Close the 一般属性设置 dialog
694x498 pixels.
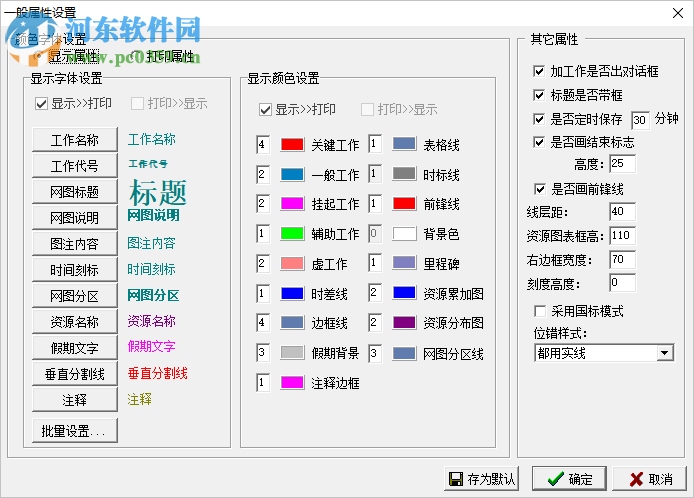click(x=678, y=13)
